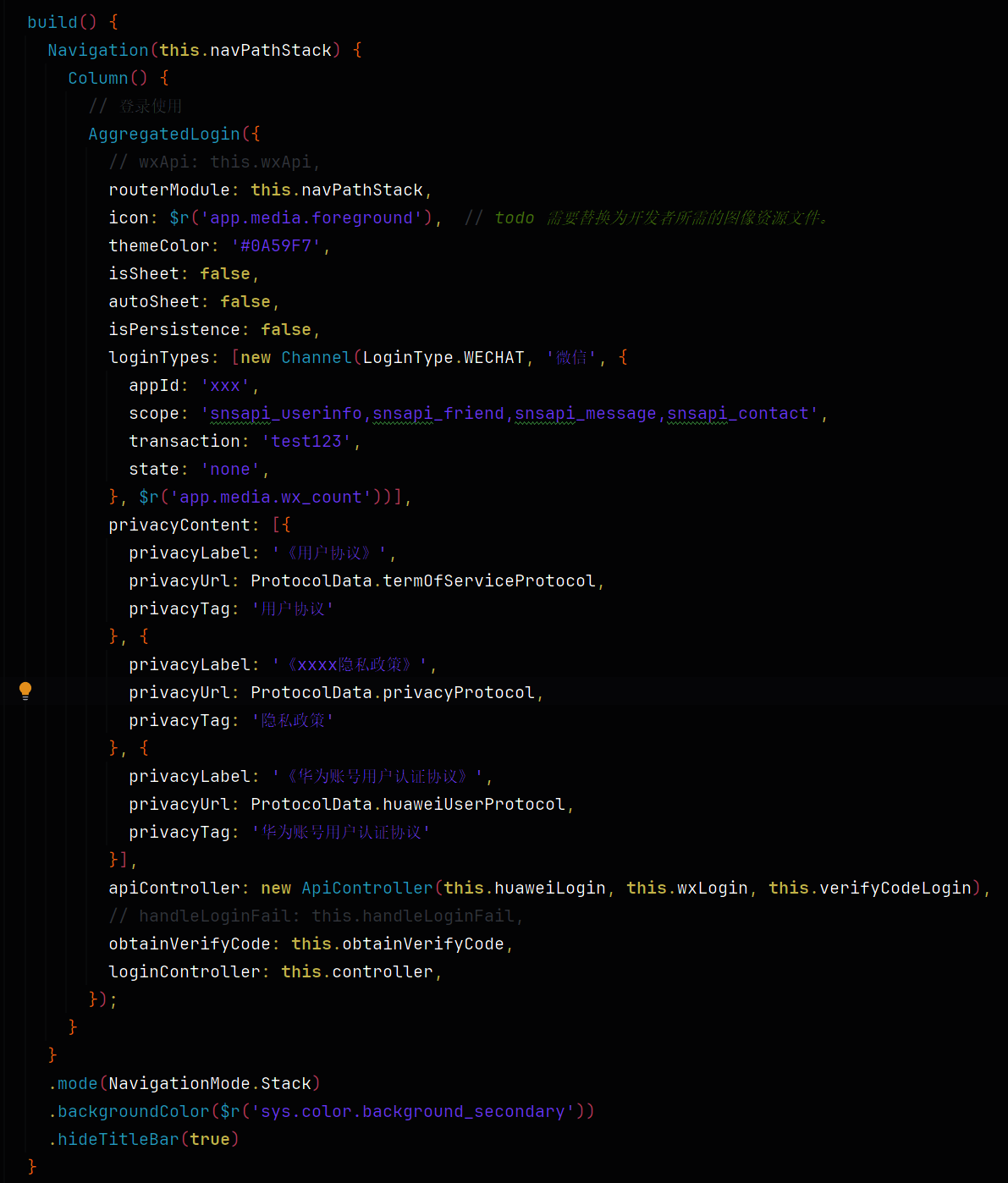Click the true argument in hideTitleBar

tap(210, 1139)
